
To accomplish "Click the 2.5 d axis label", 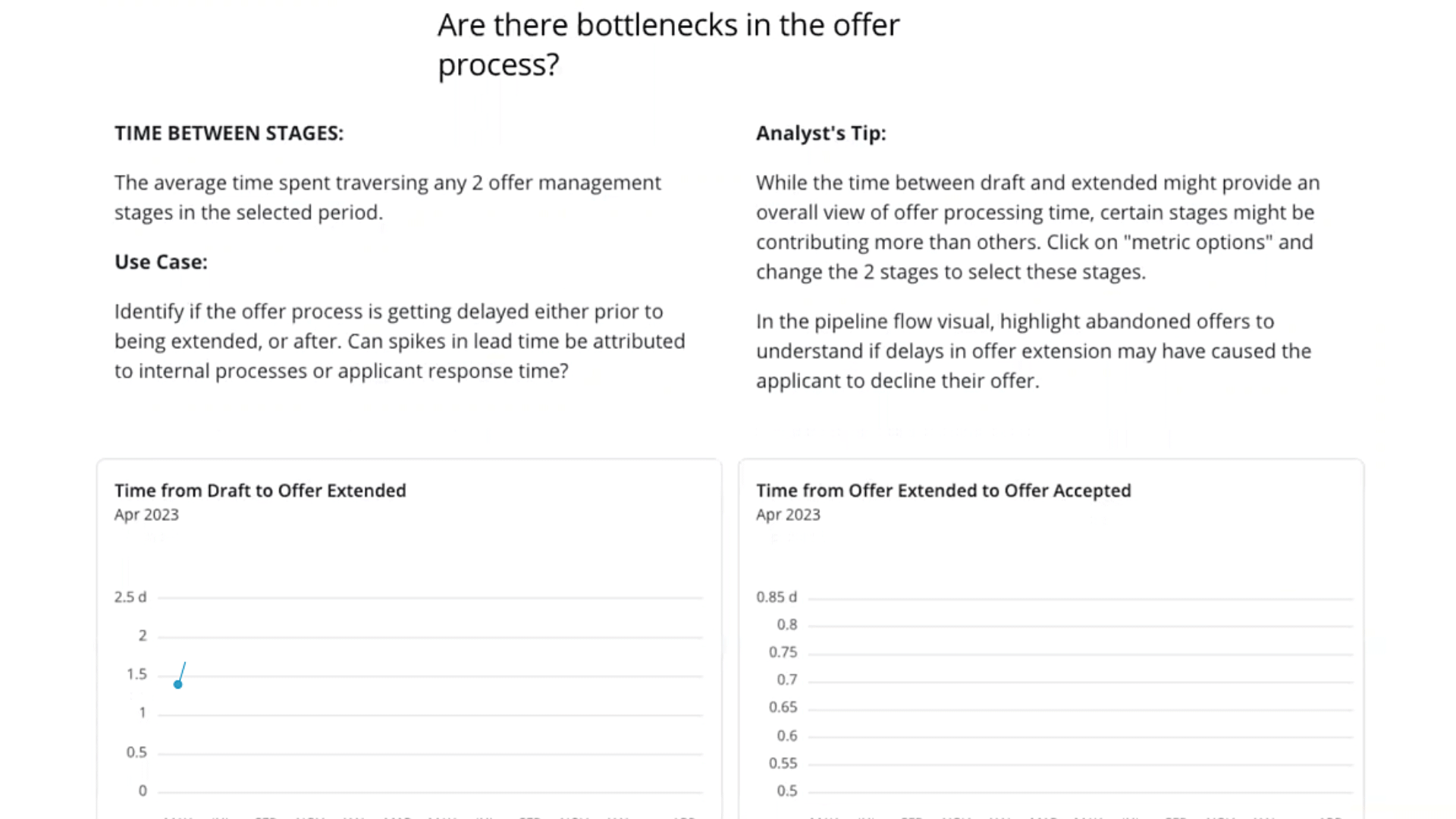I will pyautogui.click(x=130, y=598).
